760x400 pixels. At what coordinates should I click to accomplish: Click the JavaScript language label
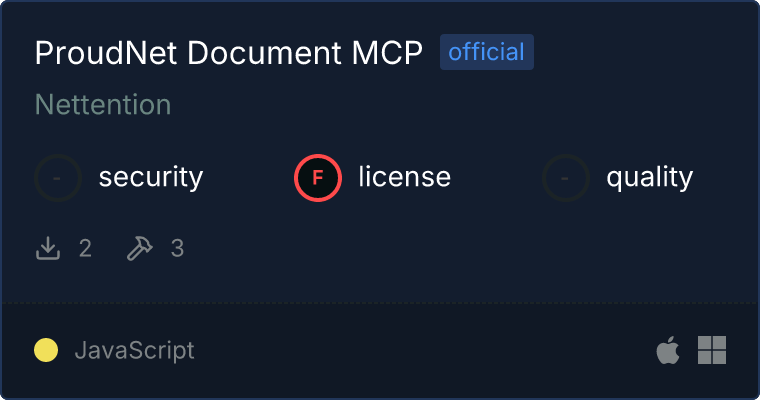click(x=135, y=351)
